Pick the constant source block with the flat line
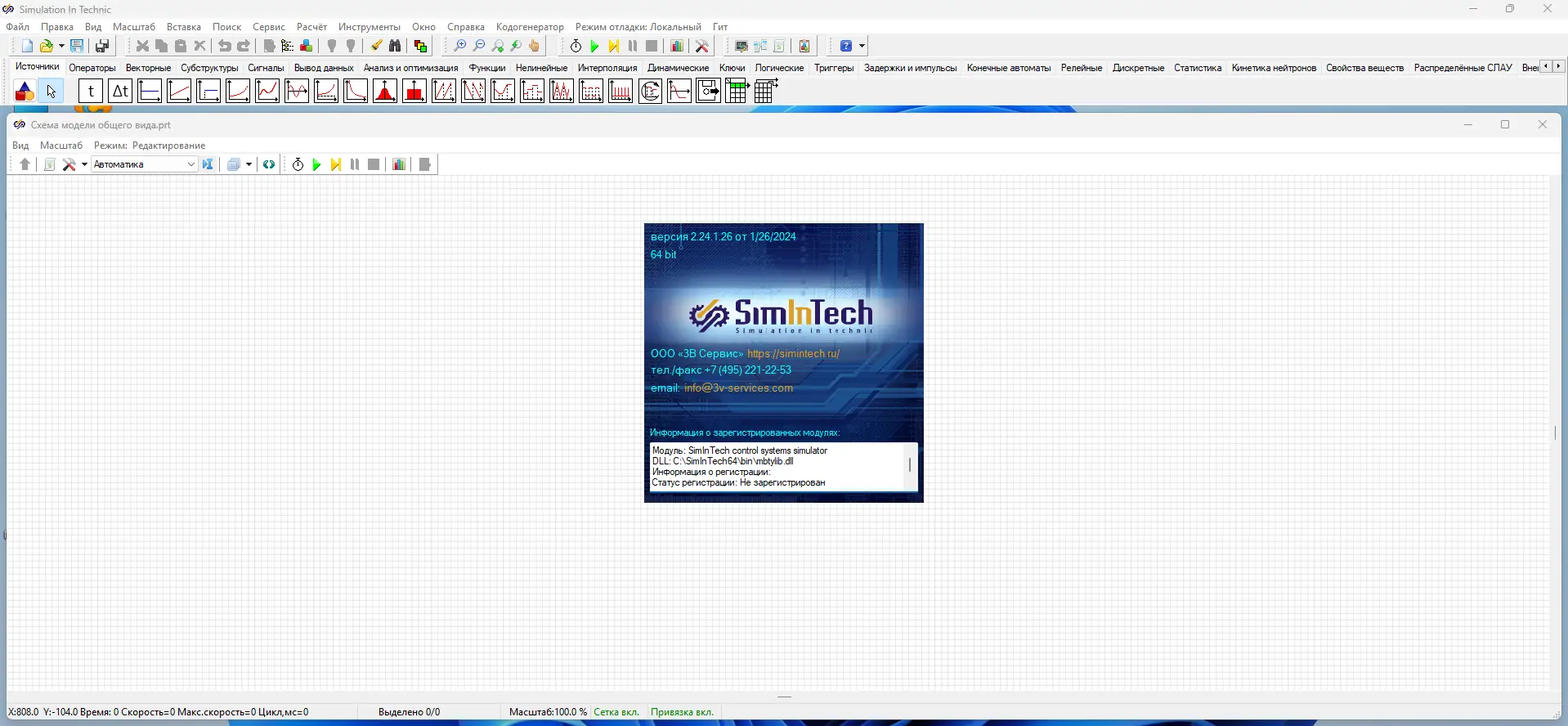Screen dimensions: 1568x726 150,91
